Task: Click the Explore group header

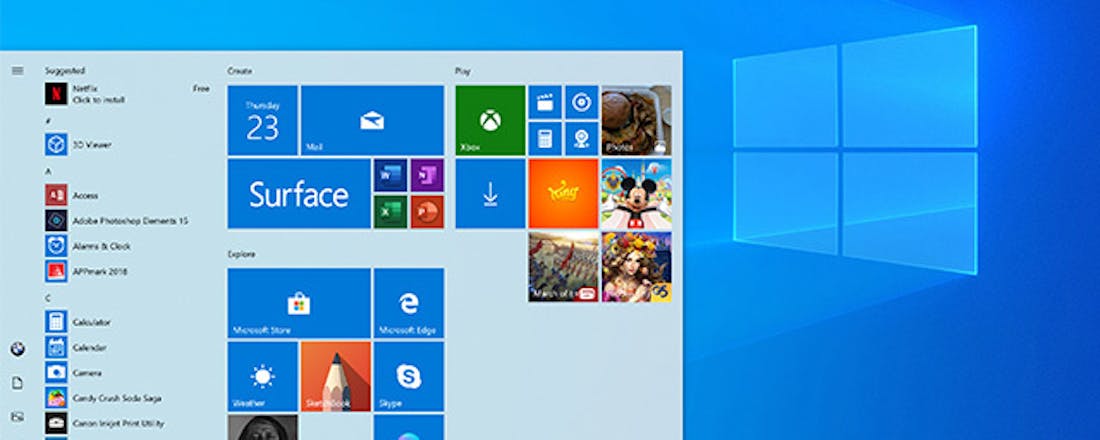Action: [241, 253]
